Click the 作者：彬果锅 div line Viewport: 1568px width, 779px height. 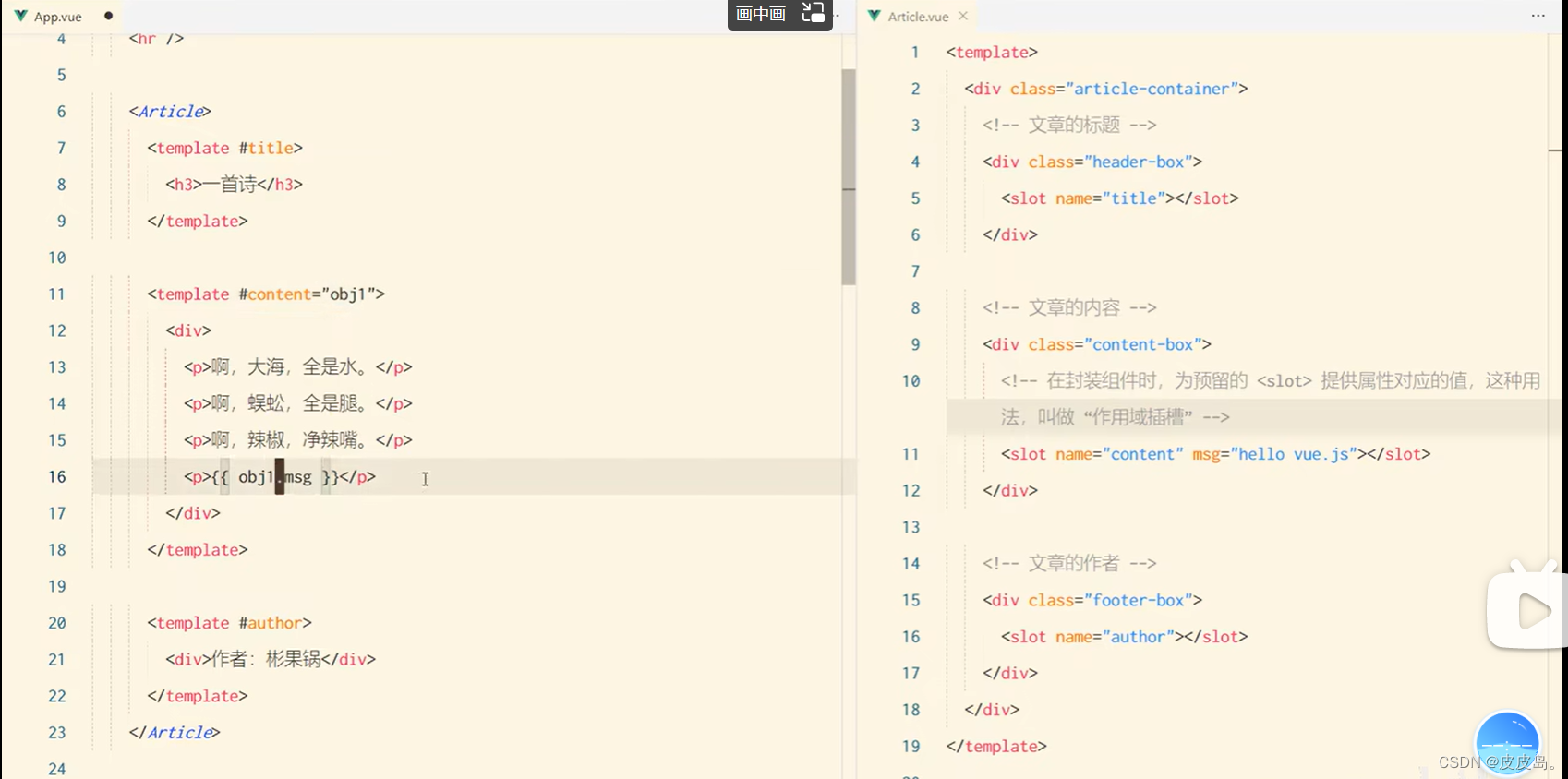coord(271,659)
